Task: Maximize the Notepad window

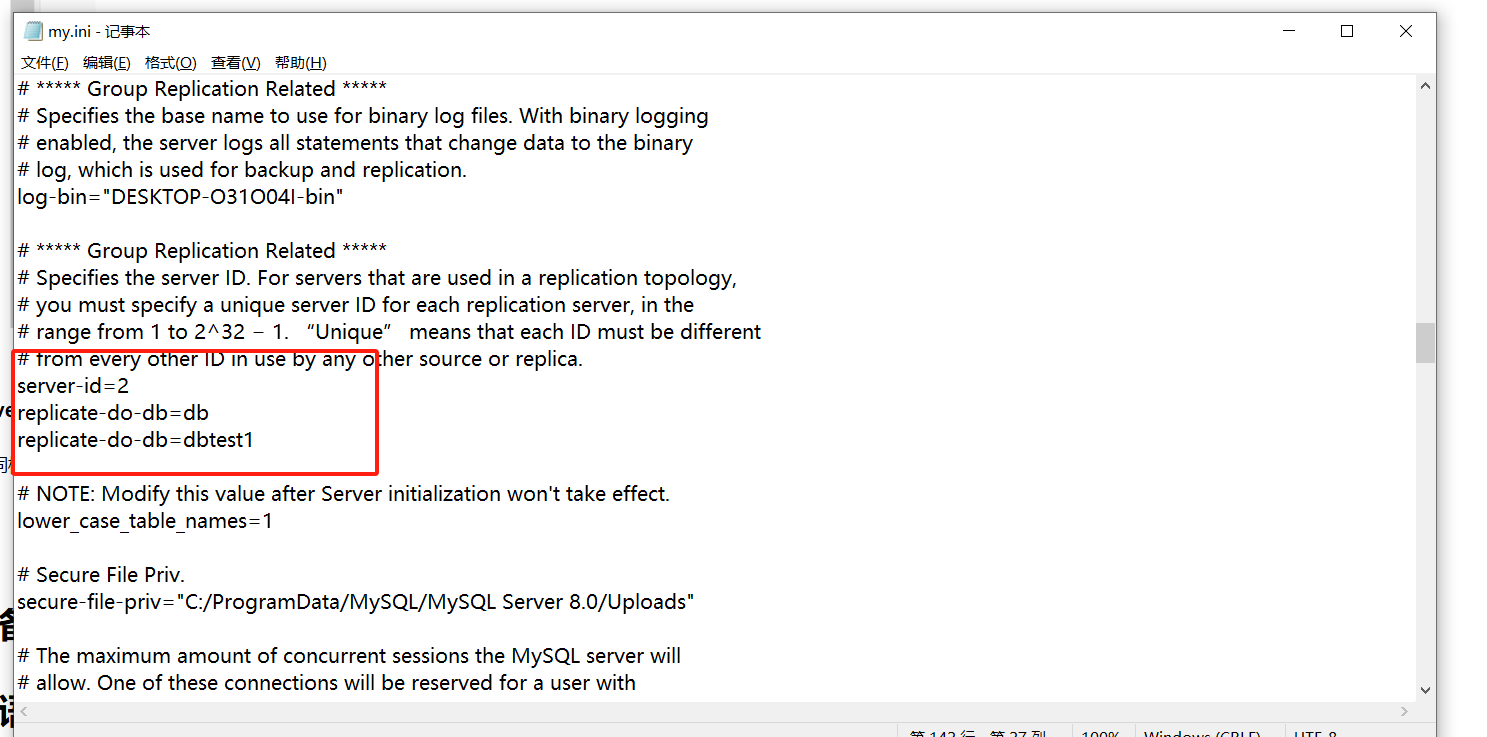Action: pos(1347,31)
